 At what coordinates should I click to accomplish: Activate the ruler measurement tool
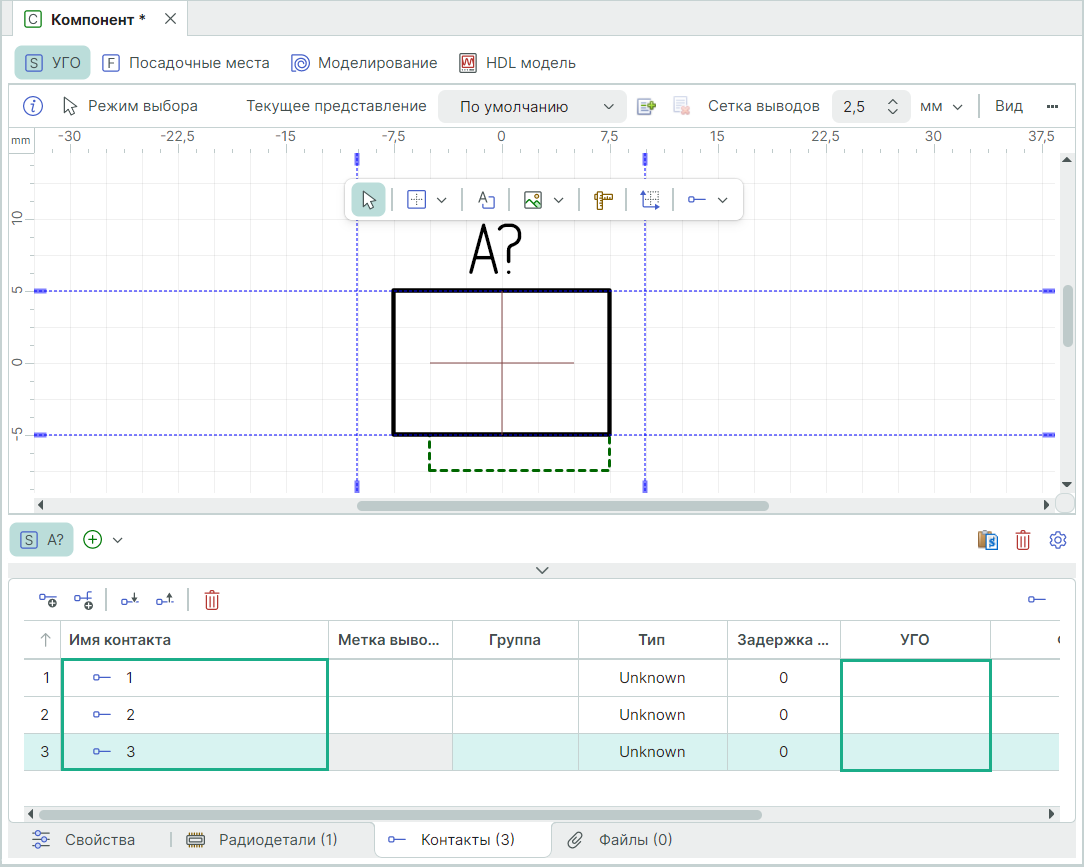click(602, 200)
